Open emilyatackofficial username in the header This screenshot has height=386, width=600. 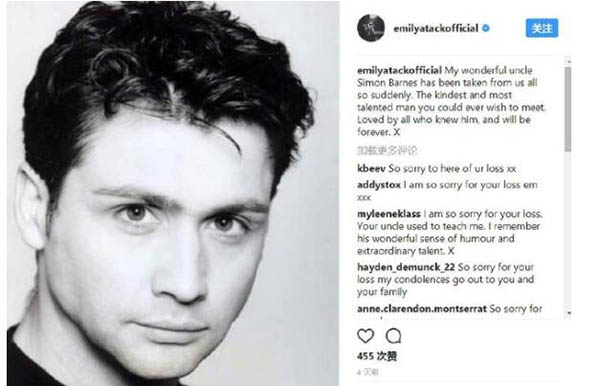[x=436, y=28]
